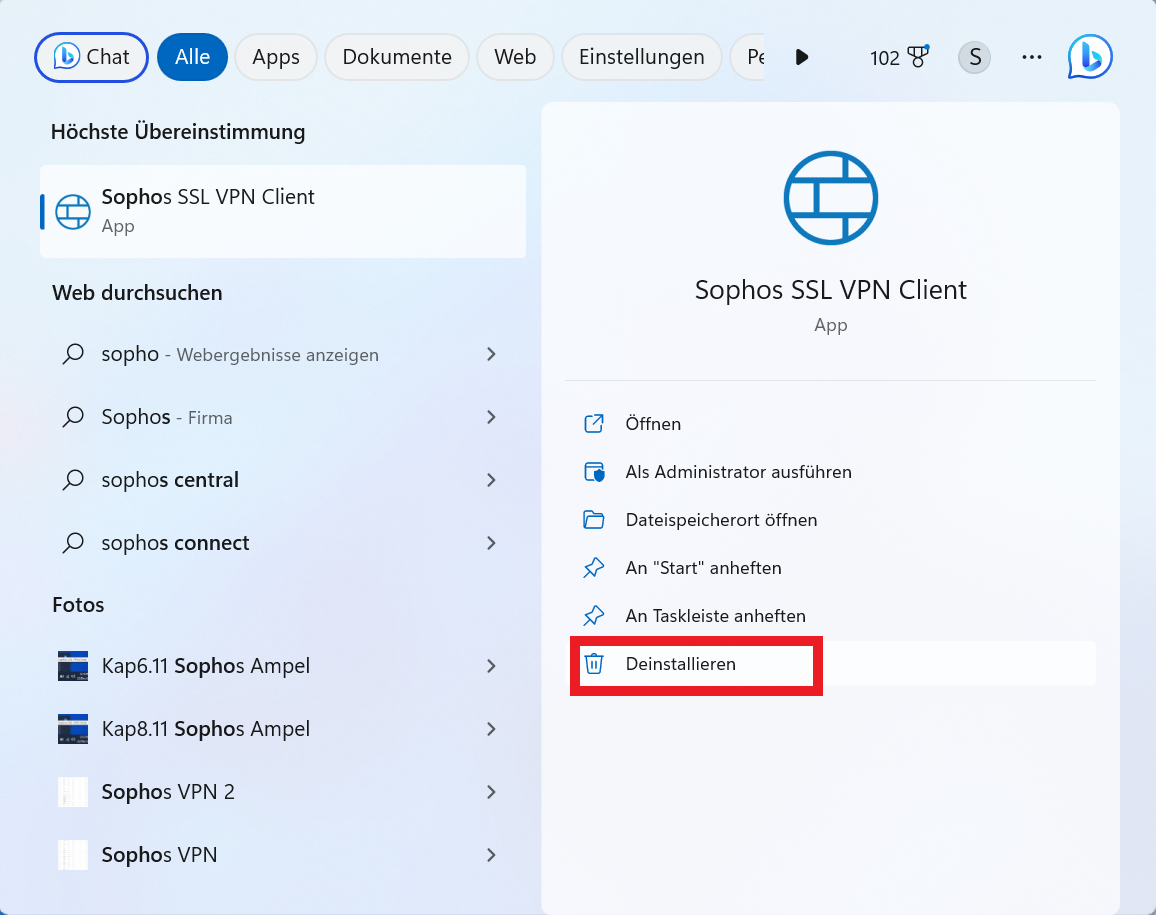Viewport: 1156px width, 915px height.
Task: Click the large Sophos firewall app icon
Action: (831, 198)
